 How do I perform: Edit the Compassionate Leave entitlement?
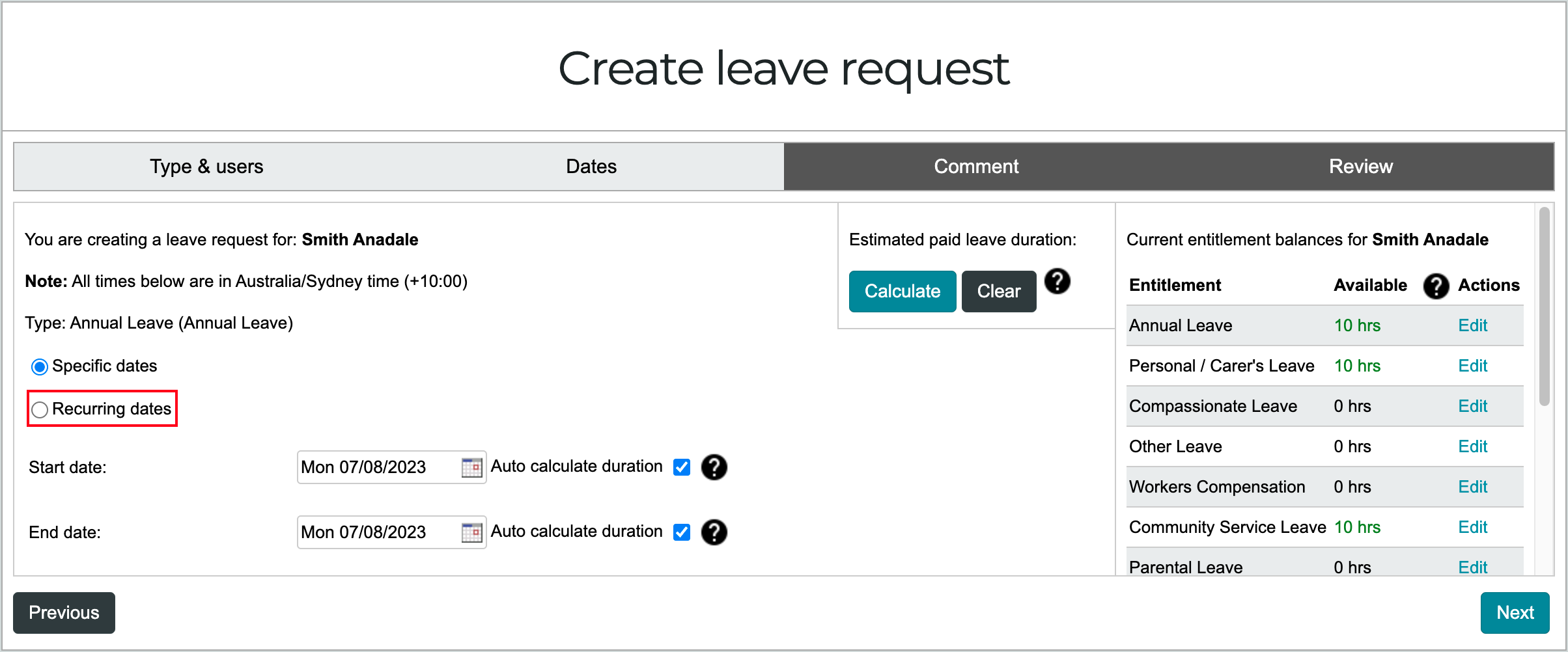click(1473, 406)
